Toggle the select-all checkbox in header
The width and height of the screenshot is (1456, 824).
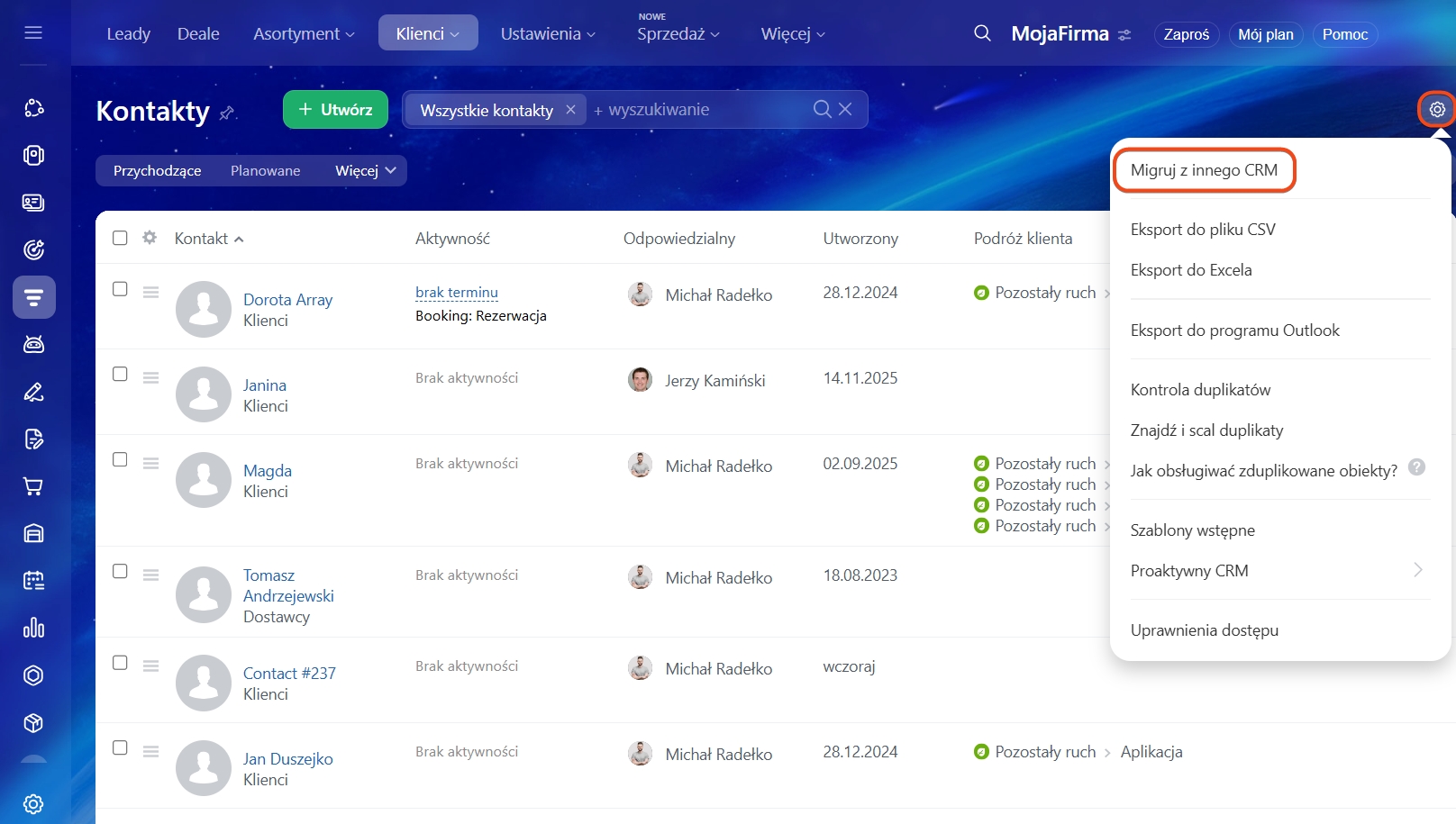click(x=120, y=238)
